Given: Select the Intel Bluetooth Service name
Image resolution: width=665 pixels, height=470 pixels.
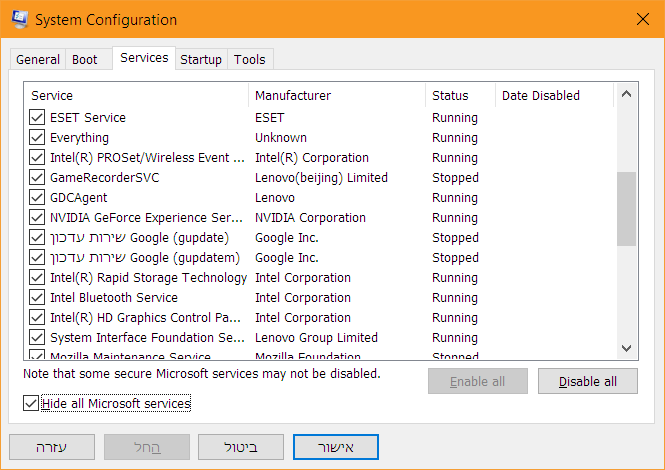Looking at the screenshot, I should (x=114, y=298).
